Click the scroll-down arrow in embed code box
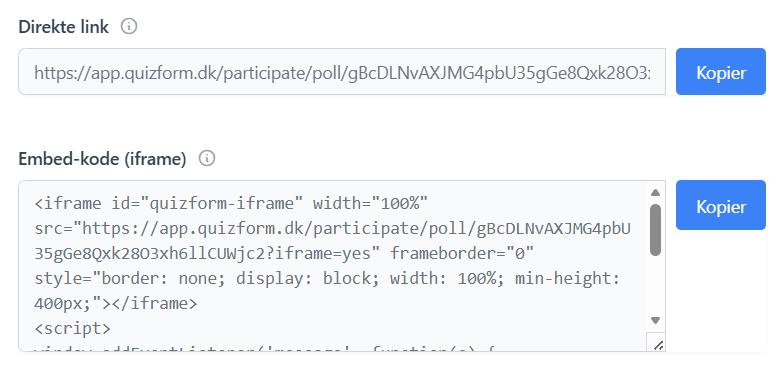783x371 pixels. 656,321
